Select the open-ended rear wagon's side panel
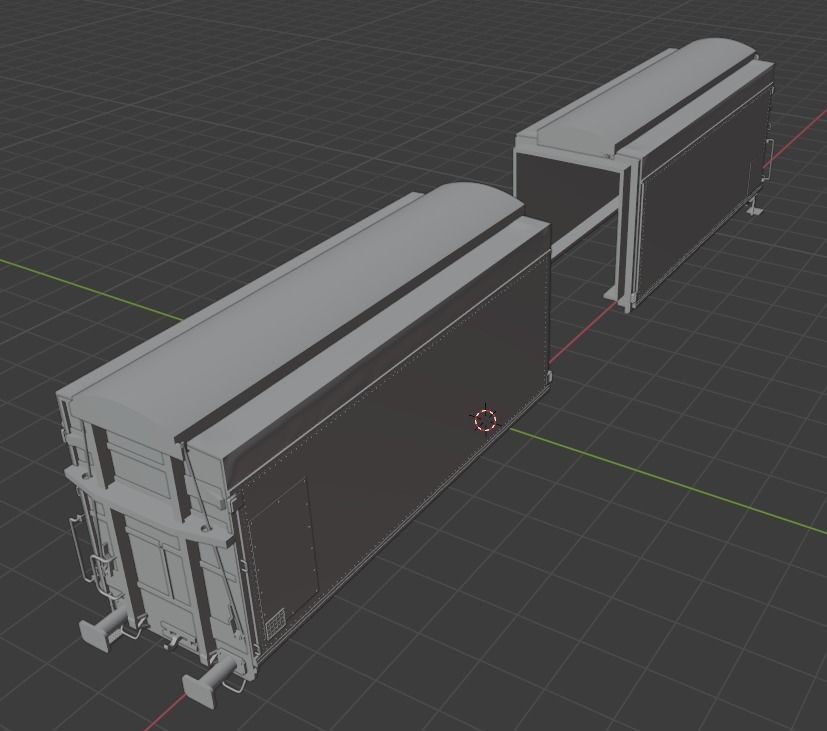Image resolution: width=827 pixels, height=731 pixels. pos(701,195)
